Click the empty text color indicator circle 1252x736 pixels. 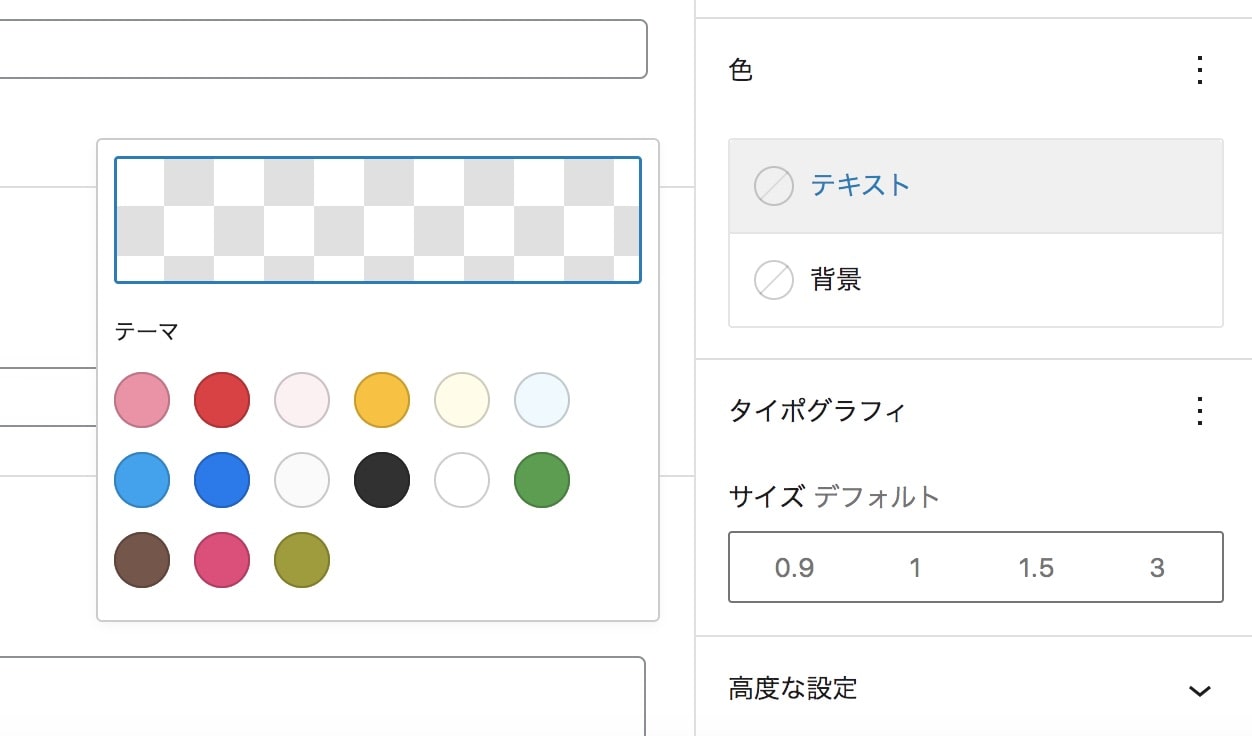coord(773,186)
